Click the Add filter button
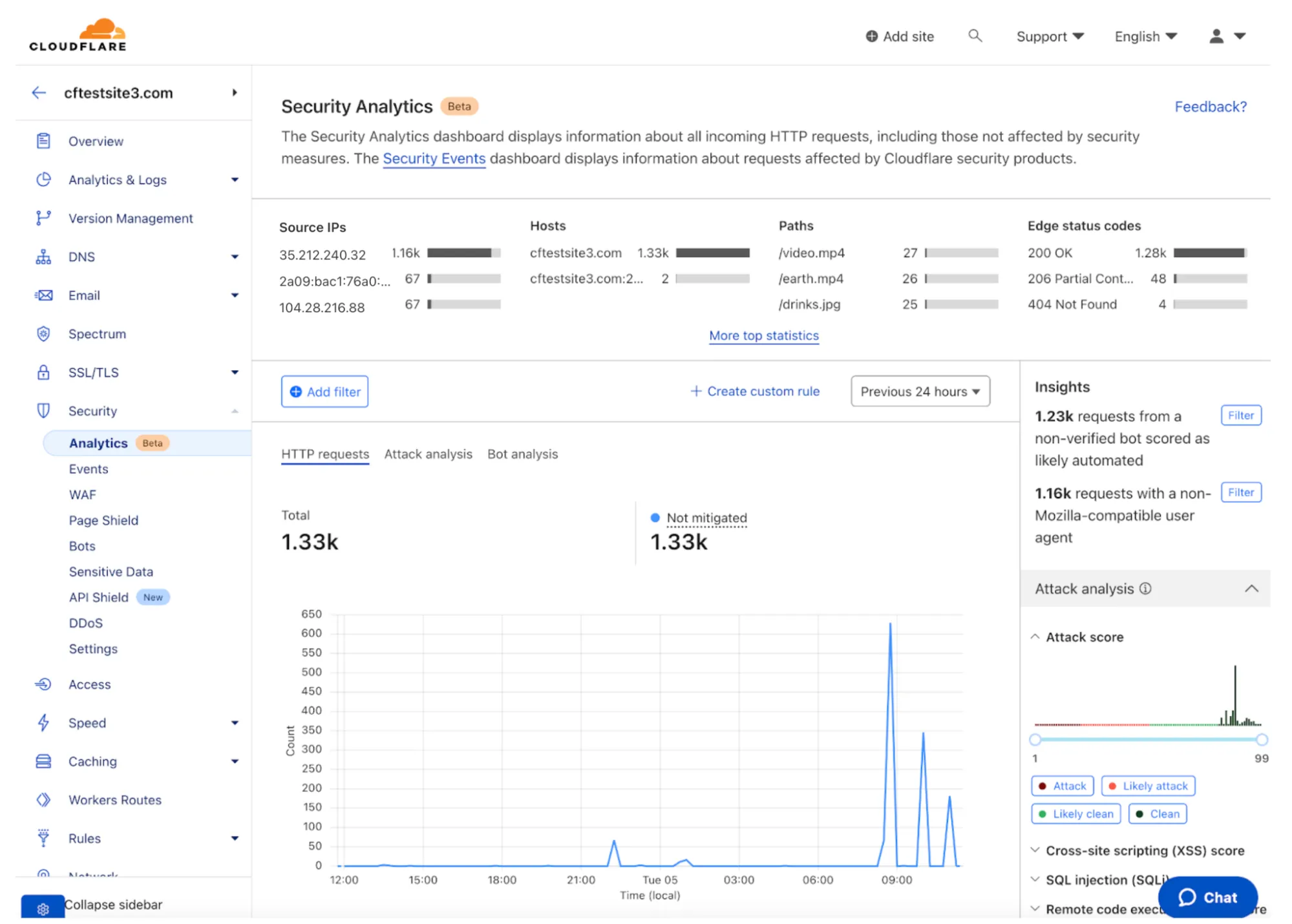 (323, 390)
